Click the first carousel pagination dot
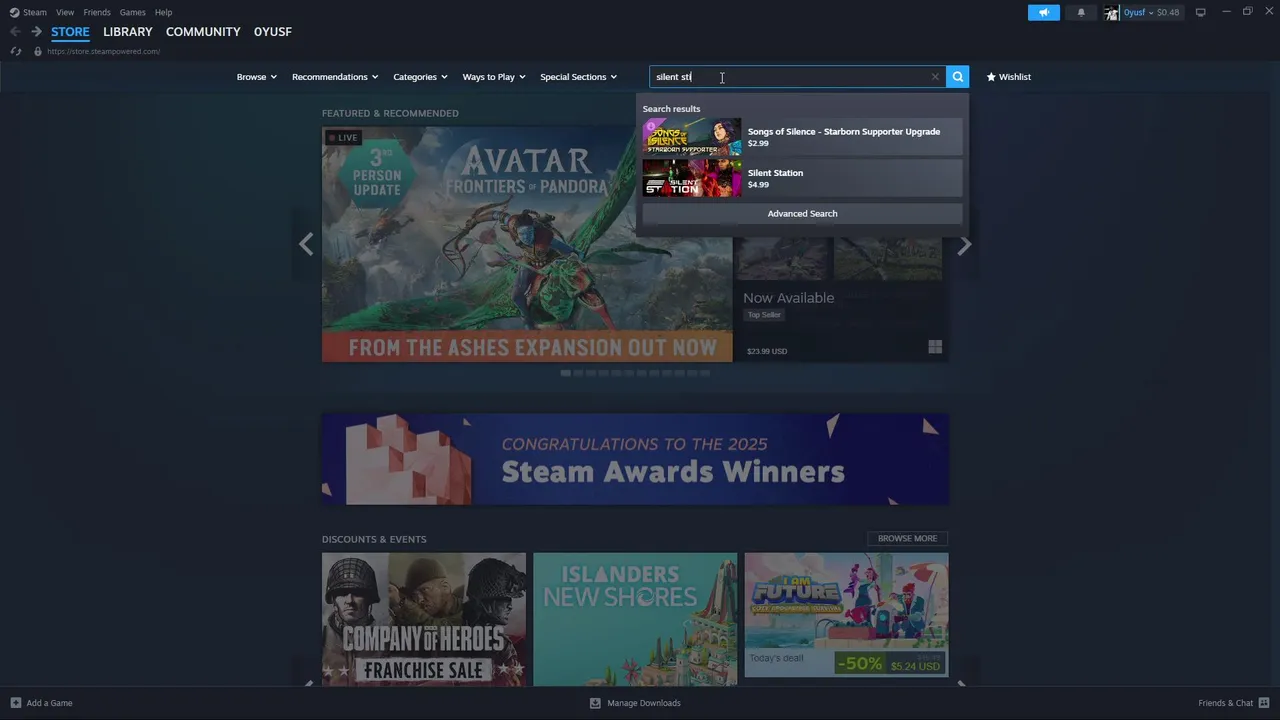This screenshot has width=1280, height=720. coord(566,373)
